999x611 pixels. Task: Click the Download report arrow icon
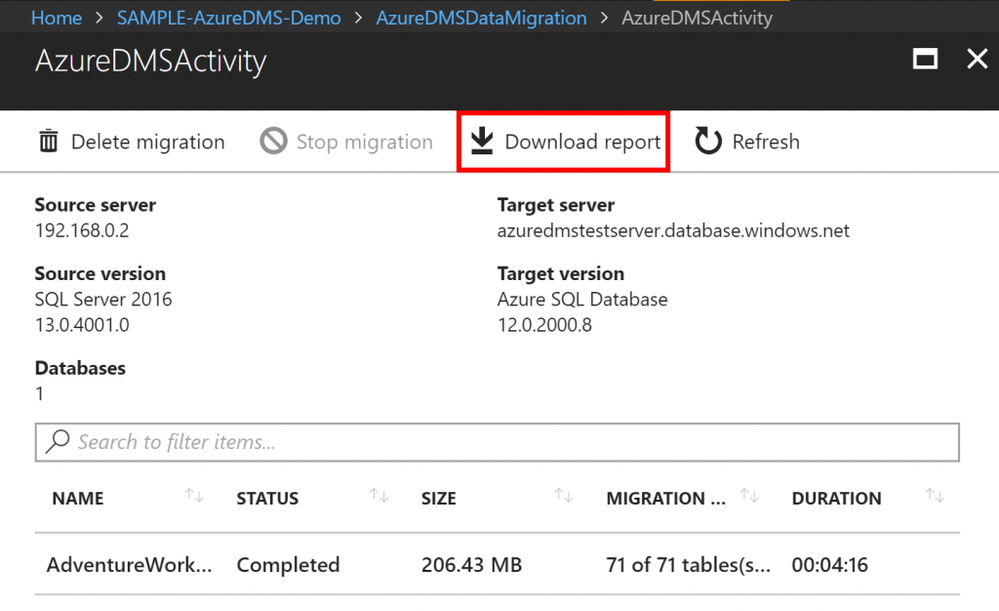click(x=482, y=141)
